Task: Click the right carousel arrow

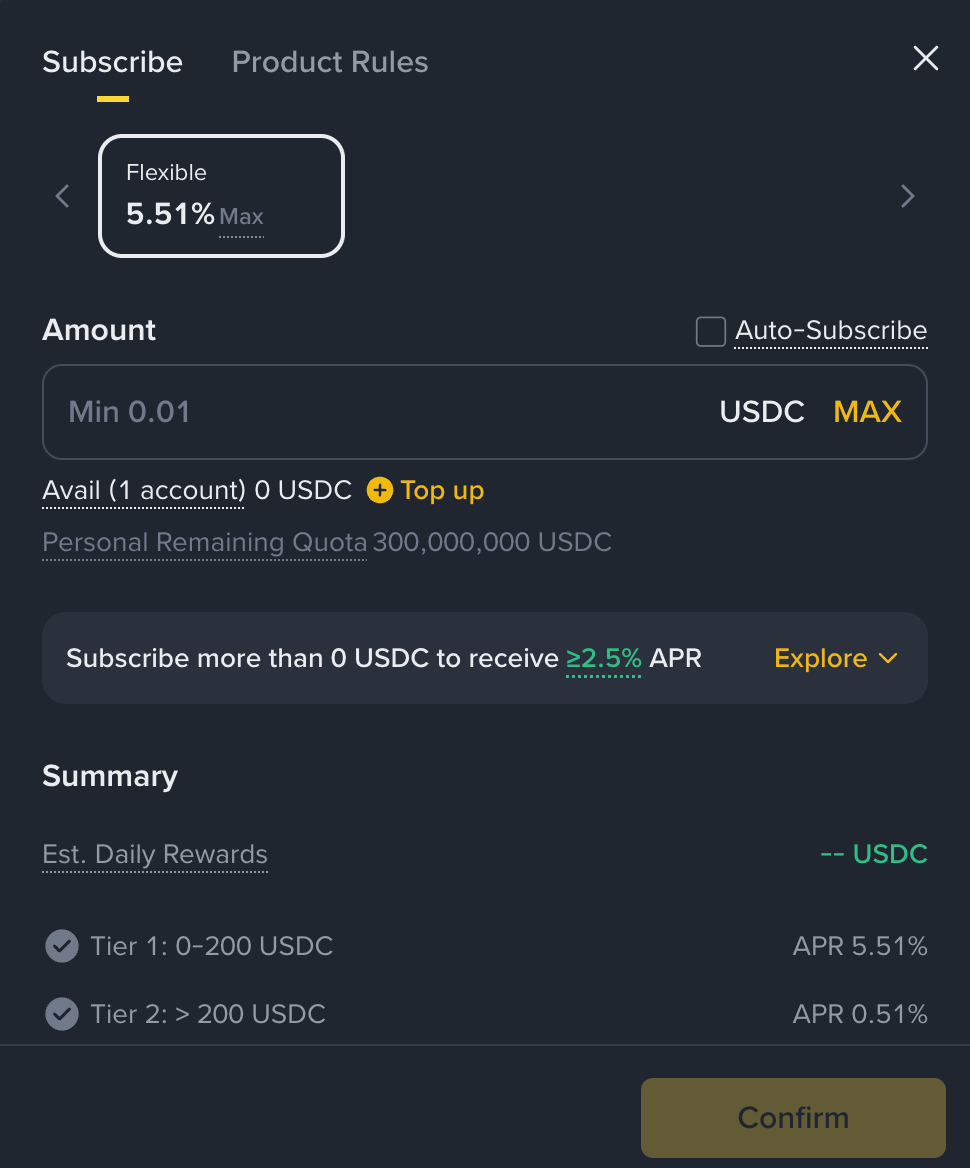Action: [907, 196]
